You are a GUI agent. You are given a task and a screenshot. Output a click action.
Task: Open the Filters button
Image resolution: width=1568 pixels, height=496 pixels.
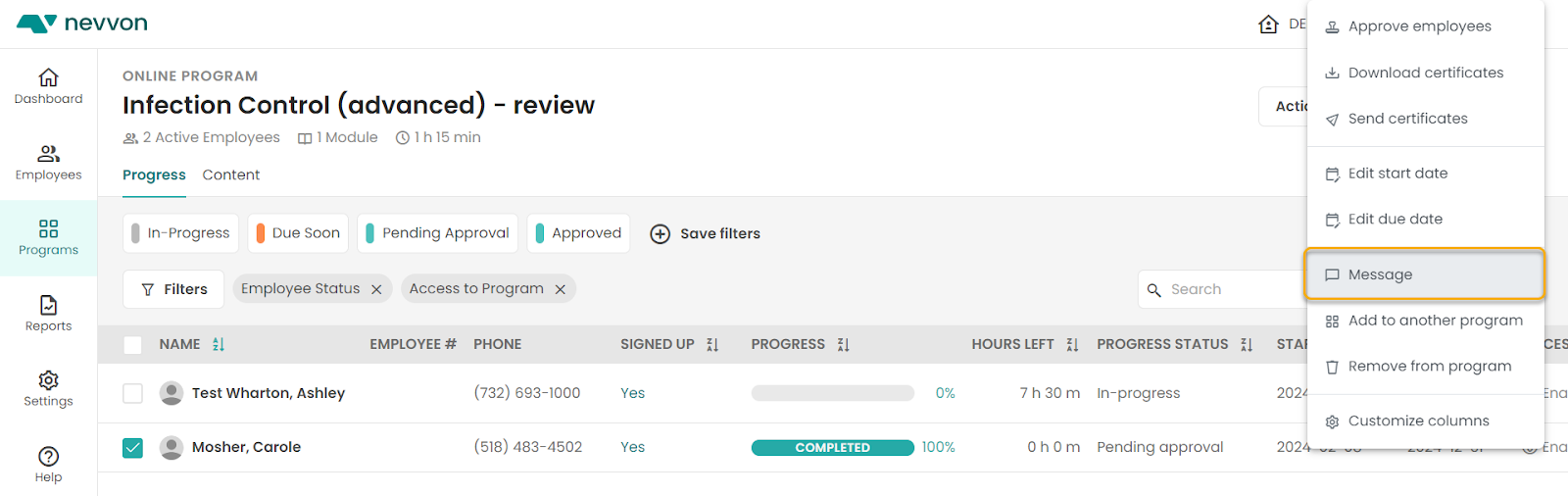[x=173, y=289]
